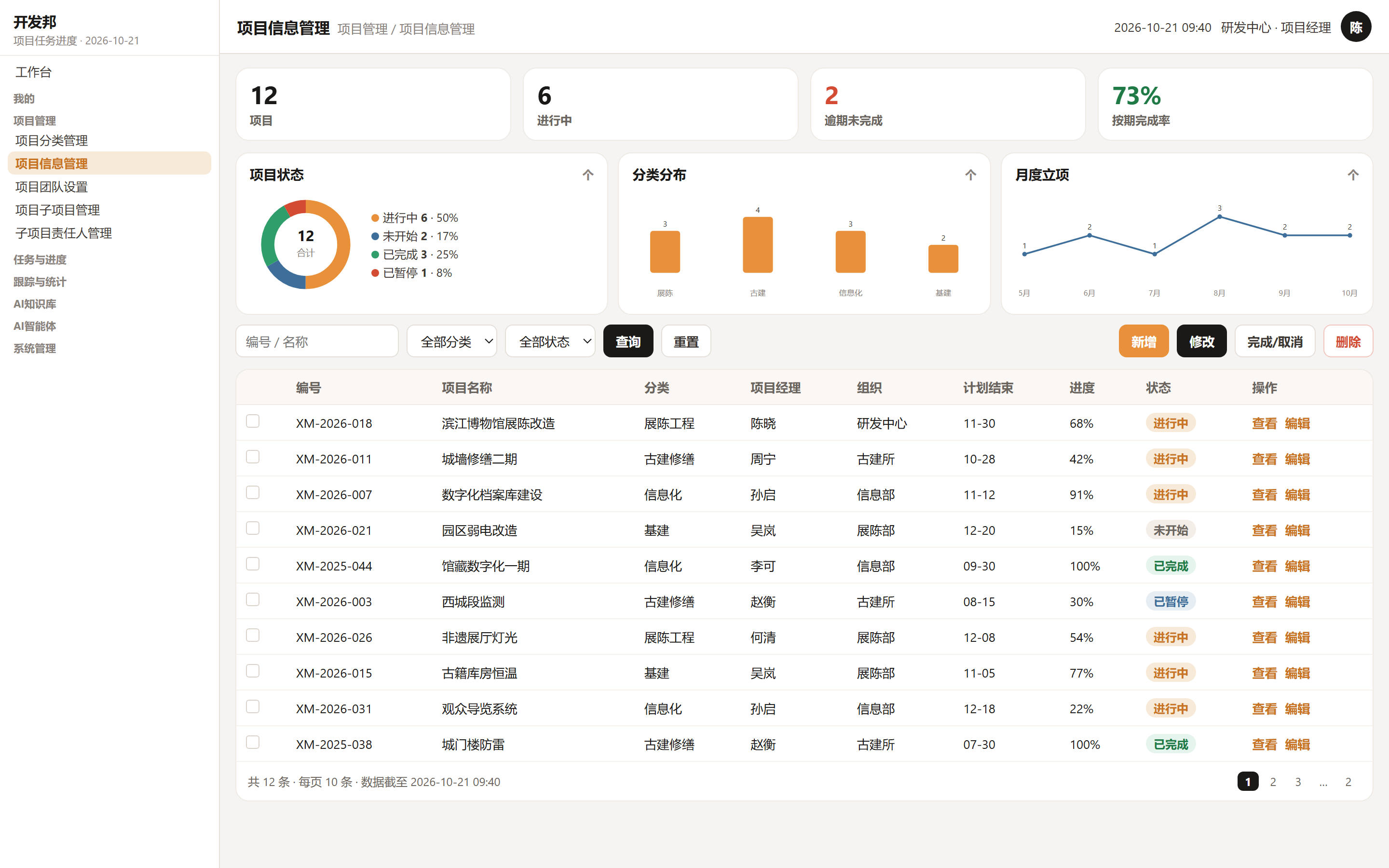Click 编辑 for 观众导览系统
Viewport: 1389px width, 868px height.
tap(1297, 709)
